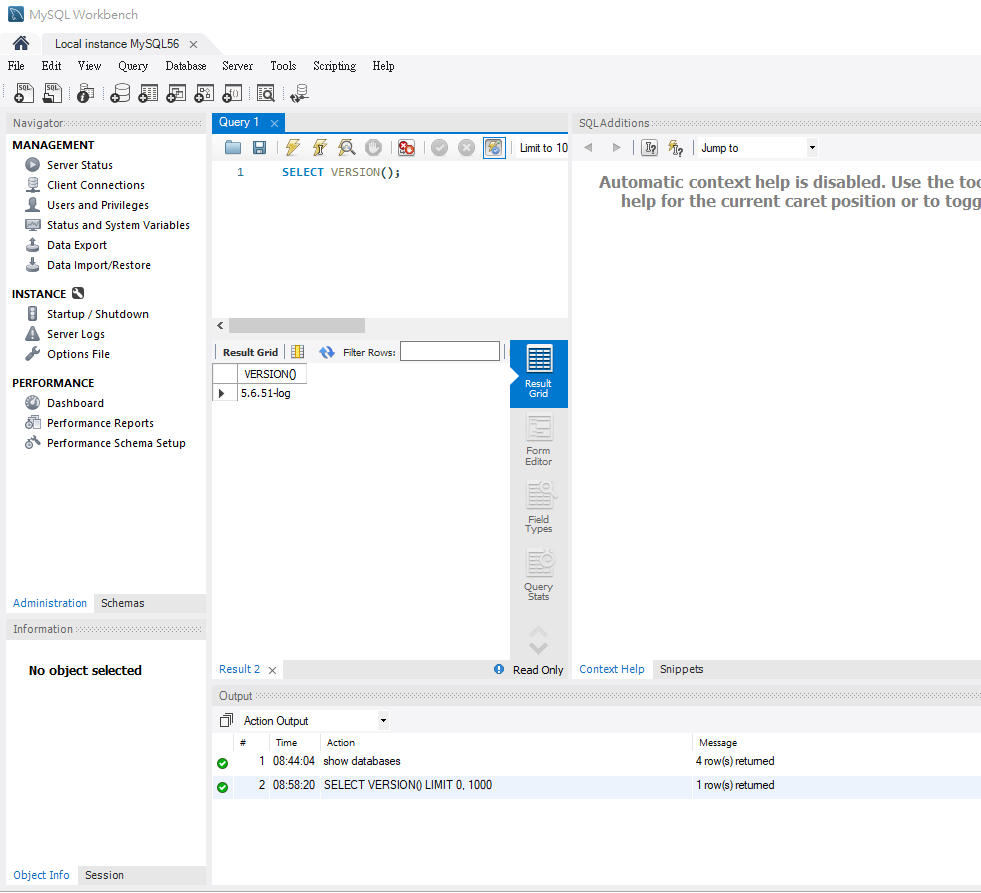Open the Jump to dropdown
This screenshot has height=893, width=981.
(x=758, y=148)
